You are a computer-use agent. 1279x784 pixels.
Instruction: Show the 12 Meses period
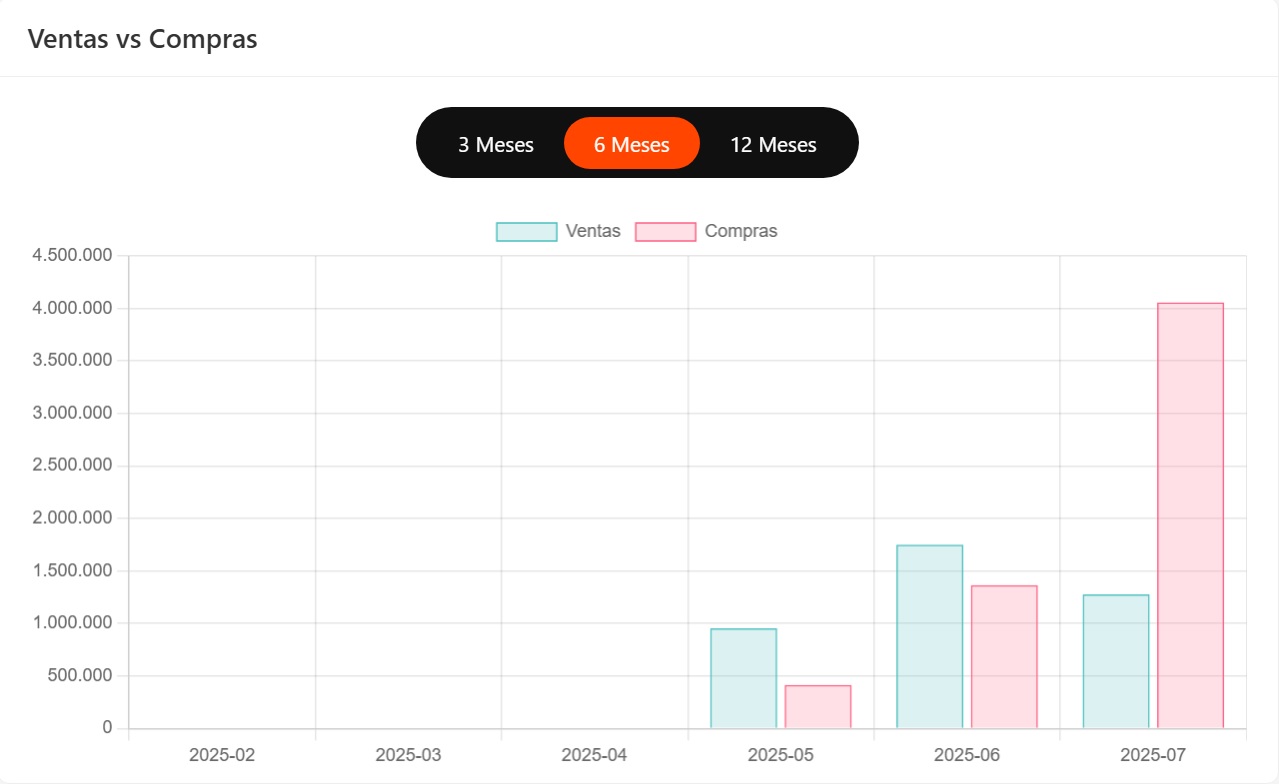coord(773,144)
